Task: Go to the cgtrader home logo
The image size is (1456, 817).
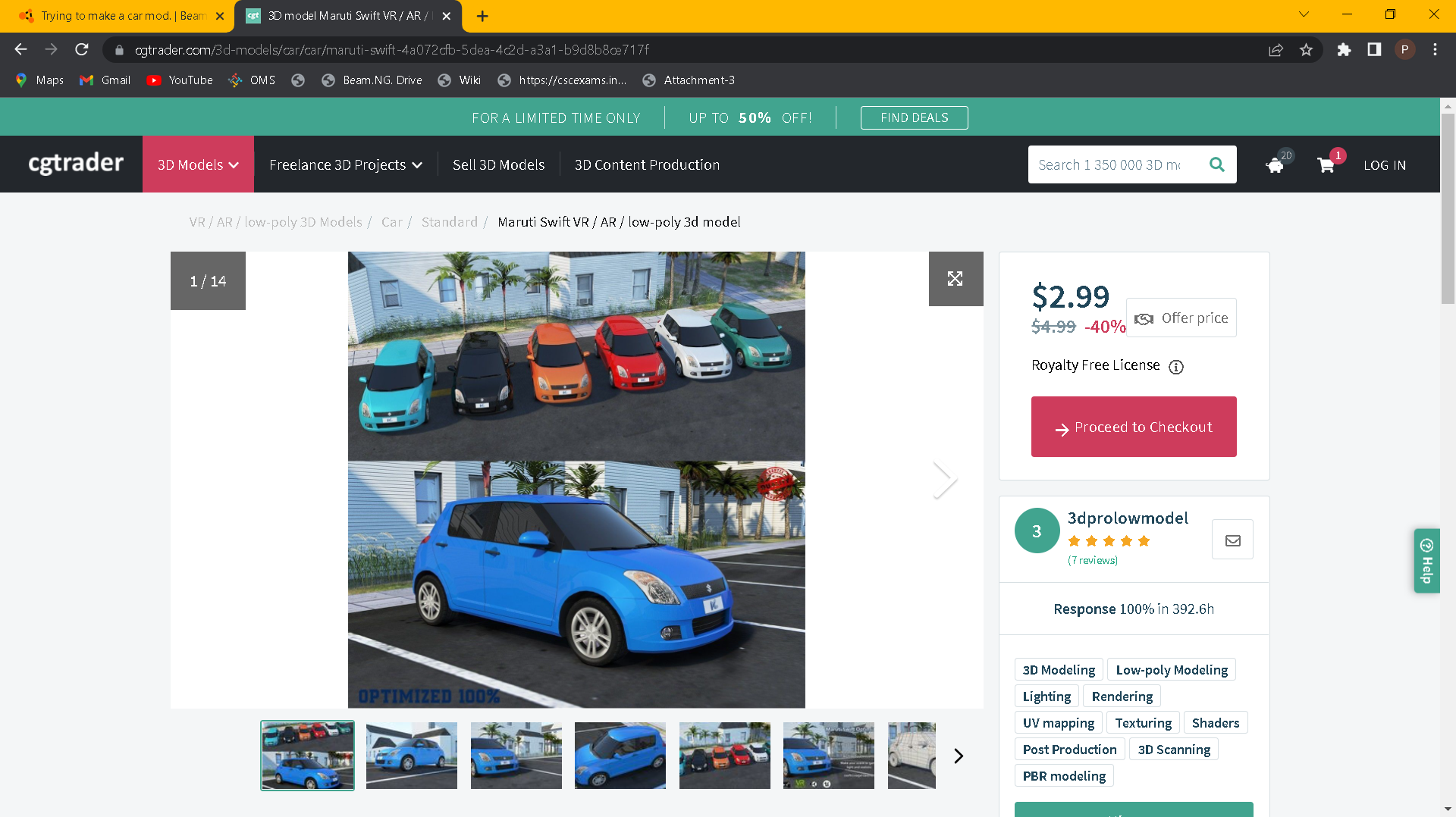Action: tap(76, 164)
